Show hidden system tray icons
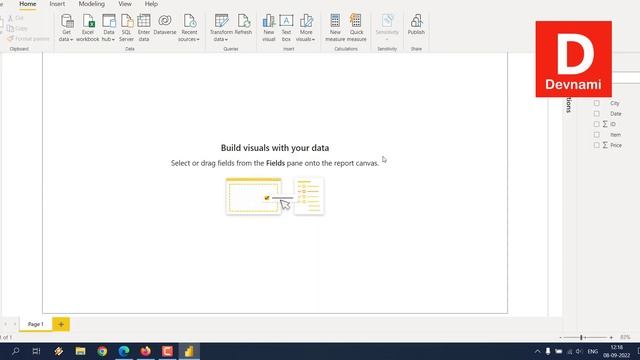This screenshot has height=360, width=640. [x=537, y=351]
